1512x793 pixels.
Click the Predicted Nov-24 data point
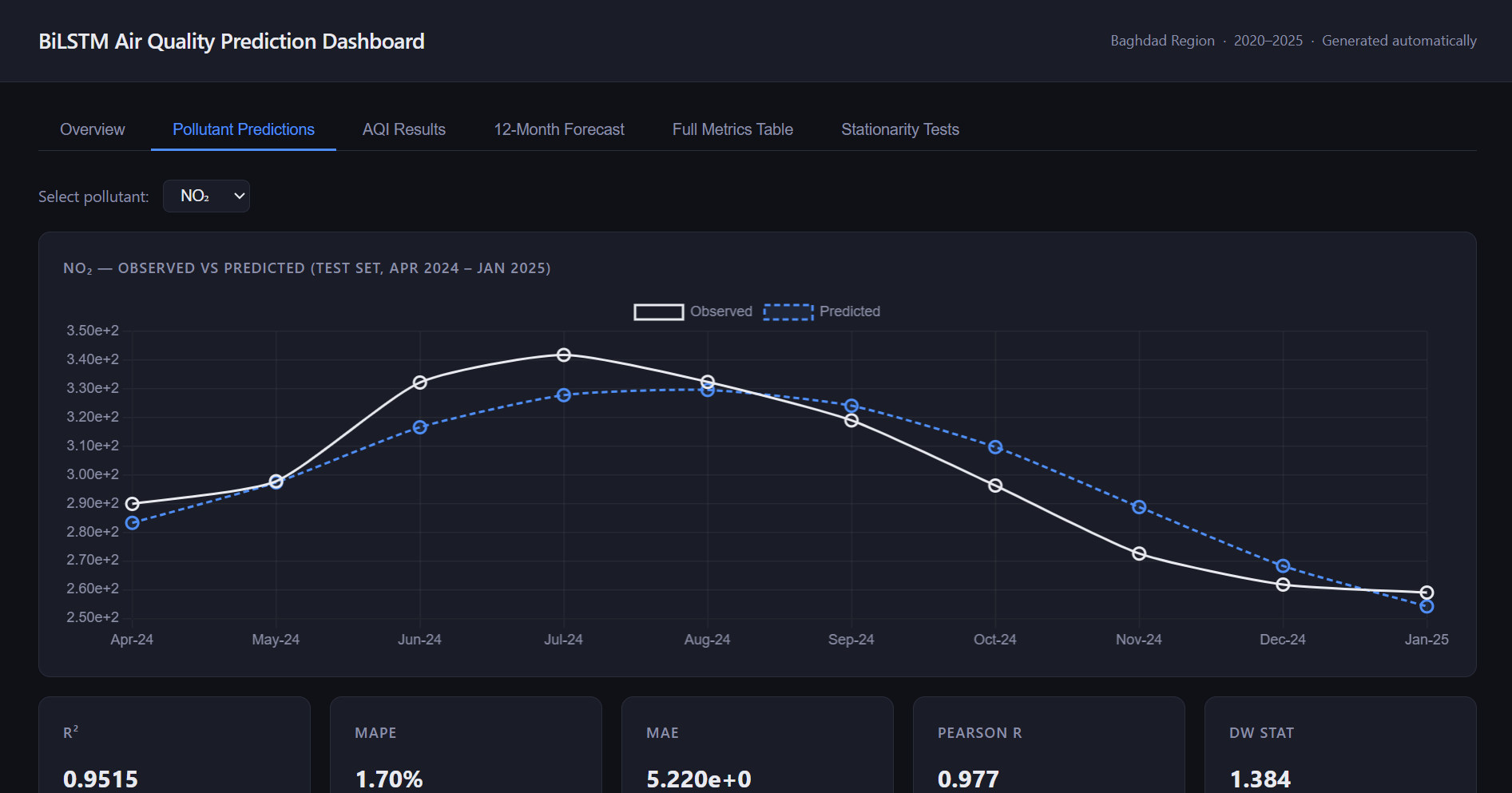coord(1140,507)
